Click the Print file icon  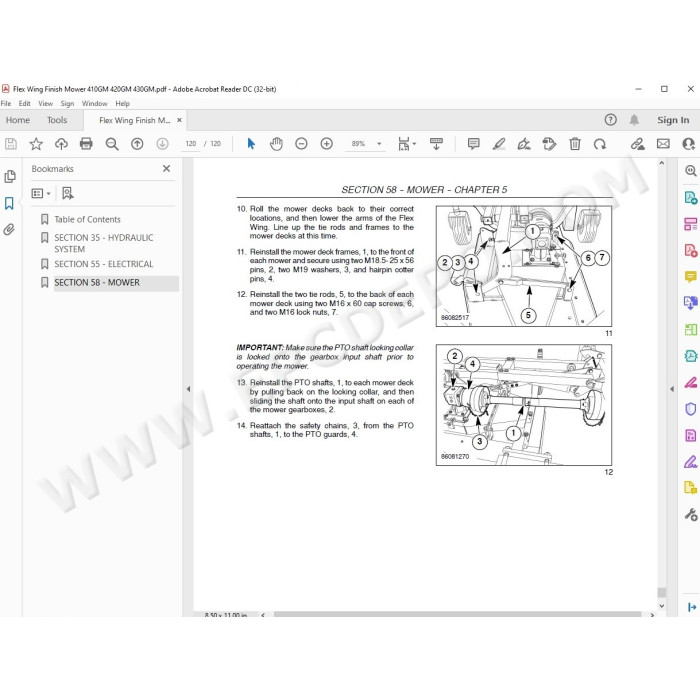click(x=86, y=144)
